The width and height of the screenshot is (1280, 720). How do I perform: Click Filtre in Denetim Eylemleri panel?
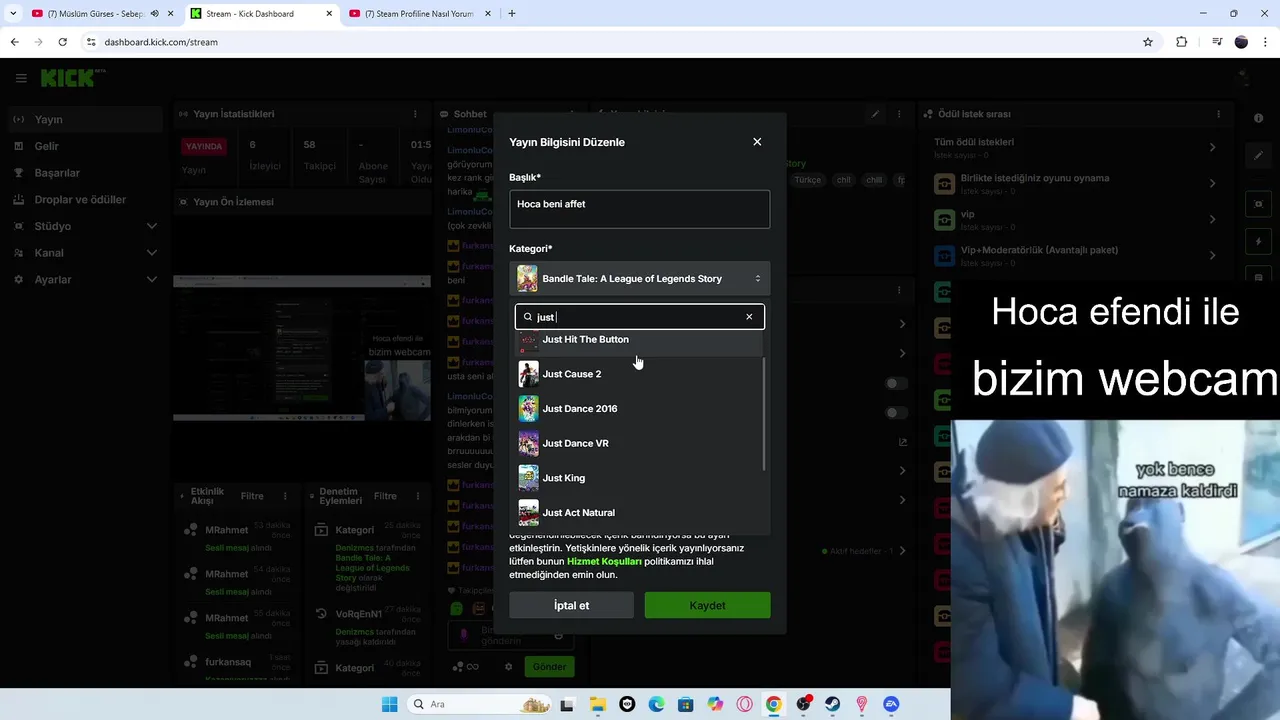[385, 496]
